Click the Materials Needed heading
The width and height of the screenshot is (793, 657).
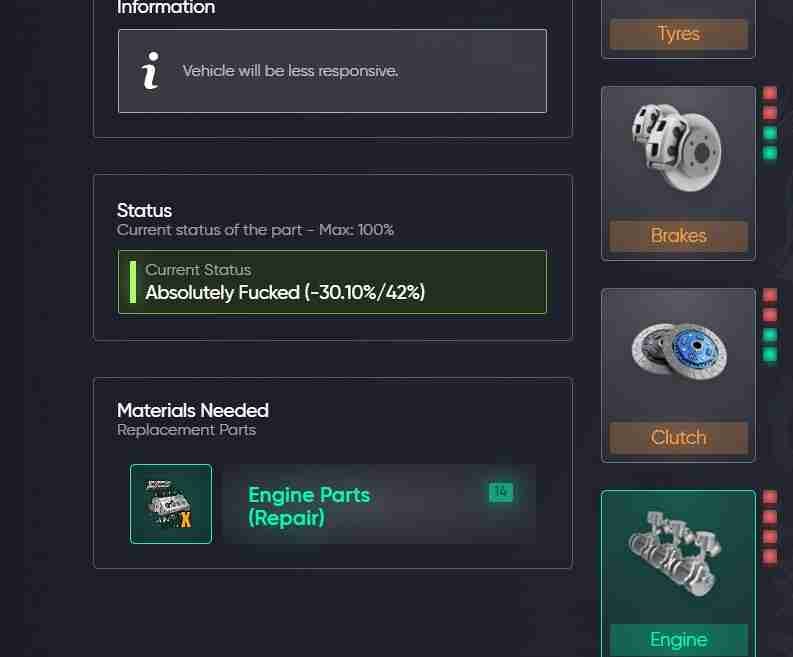(x=193, y=410)
